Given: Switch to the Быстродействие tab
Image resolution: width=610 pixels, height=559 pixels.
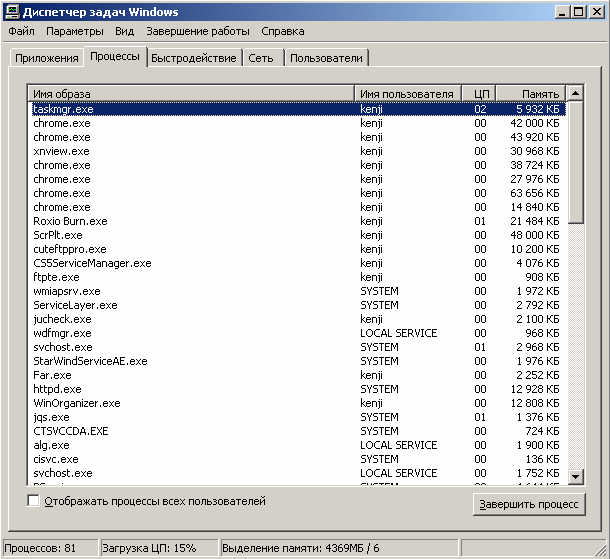Looking at the screenshot, I should (x=194, y=58).
